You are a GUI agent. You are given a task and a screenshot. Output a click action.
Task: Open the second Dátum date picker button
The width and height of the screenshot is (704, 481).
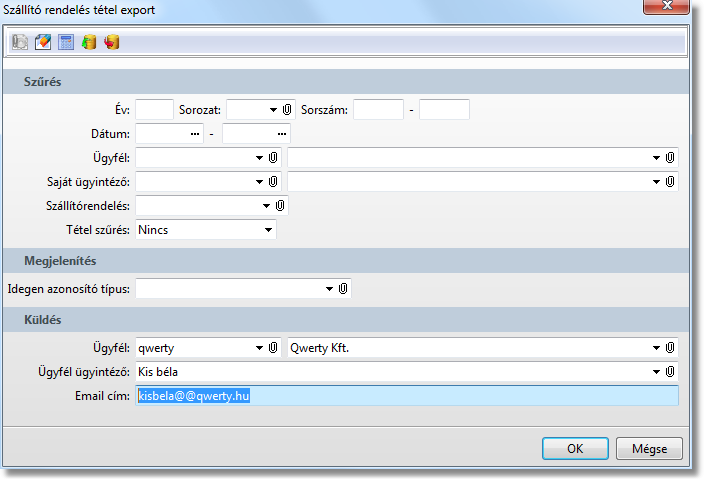(282, 134)
